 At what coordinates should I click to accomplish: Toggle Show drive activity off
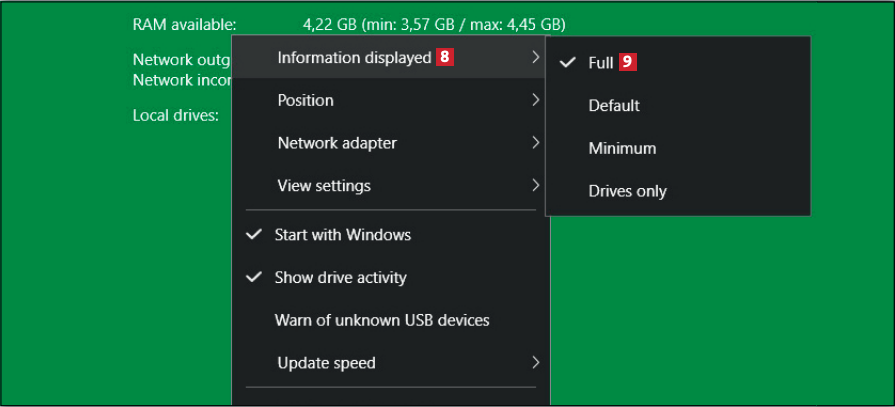(340, 277)
